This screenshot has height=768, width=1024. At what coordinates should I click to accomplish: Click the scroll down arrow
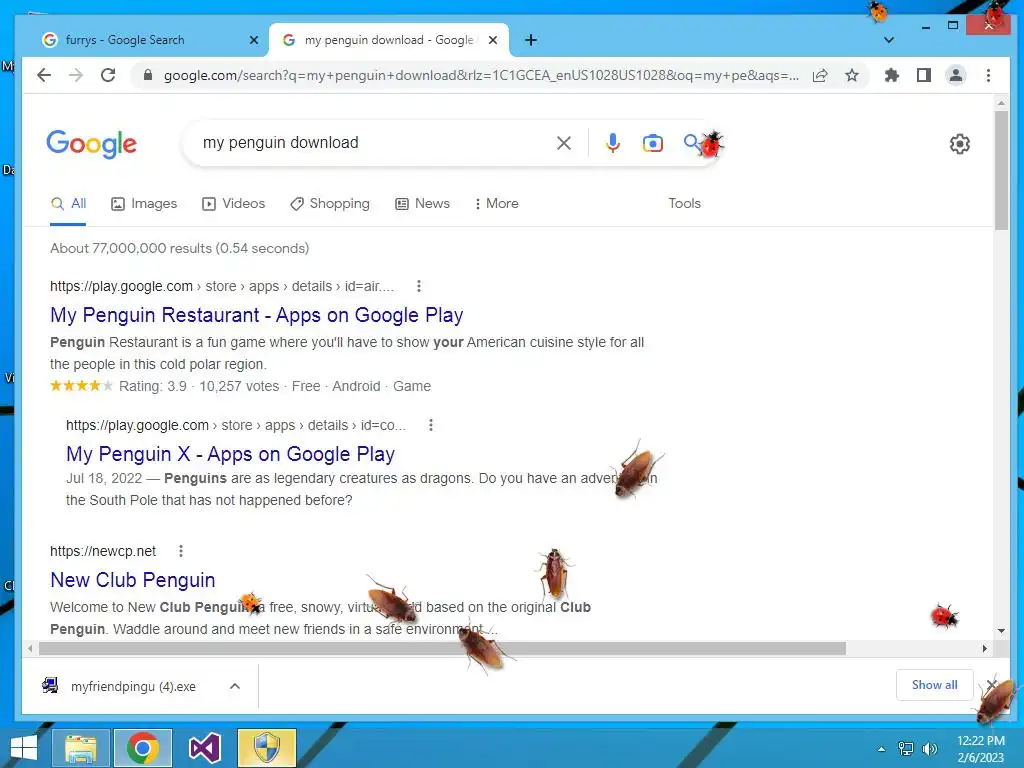point(1001,631)
